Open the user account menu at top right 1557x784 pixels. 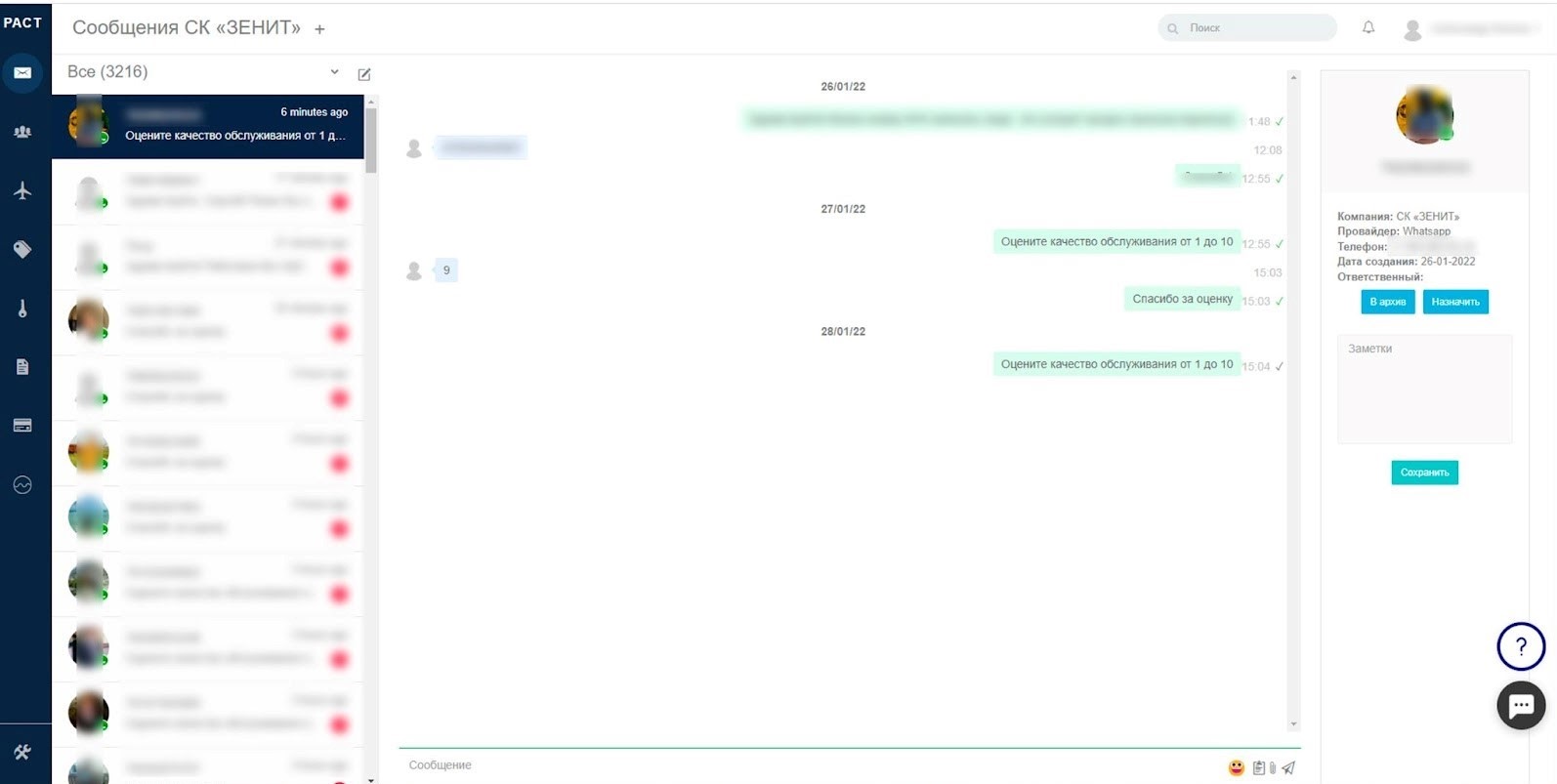click(x=1471, y=29)
